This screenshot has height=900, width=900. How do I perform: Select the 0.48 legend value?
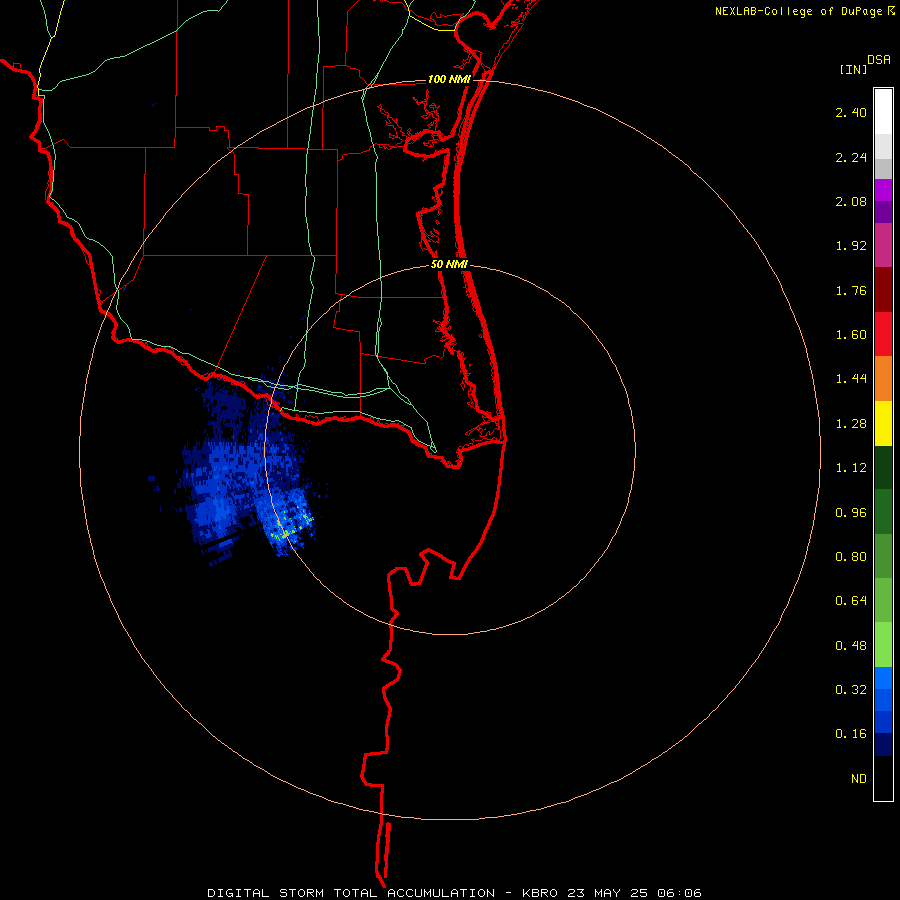851,646
